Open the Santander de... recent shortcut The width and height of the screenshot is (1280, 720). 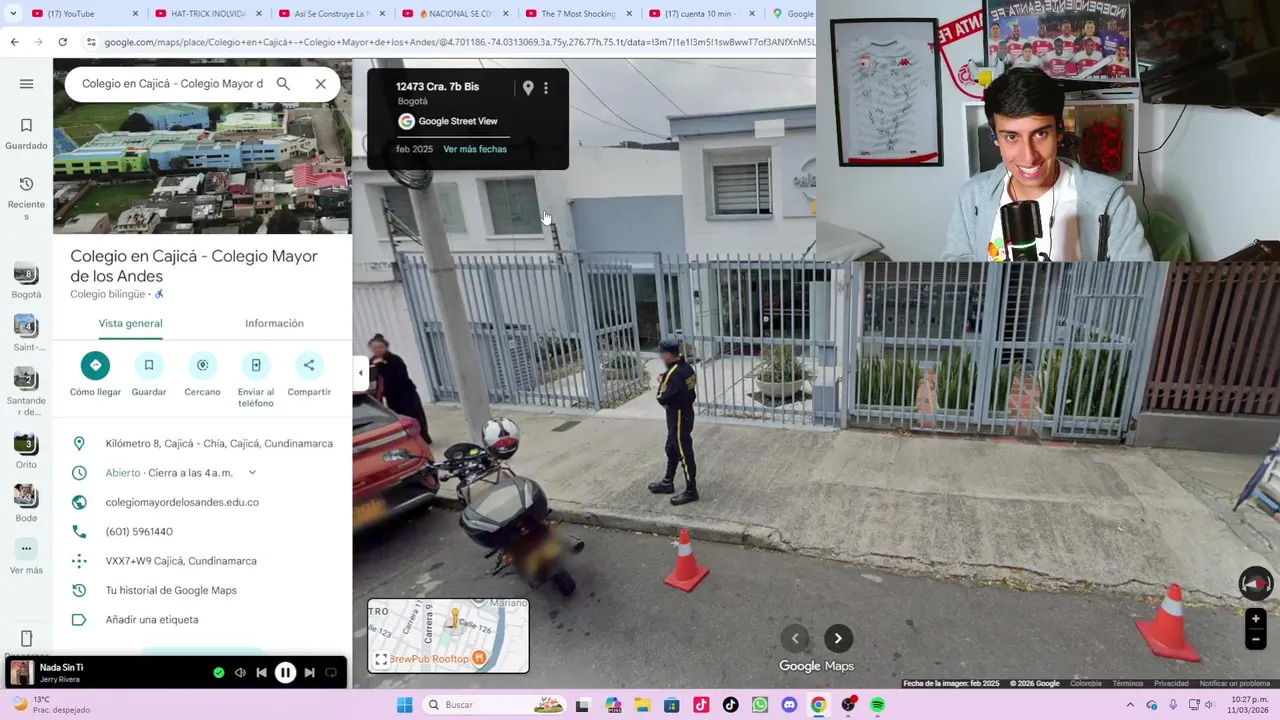point(26,392)
